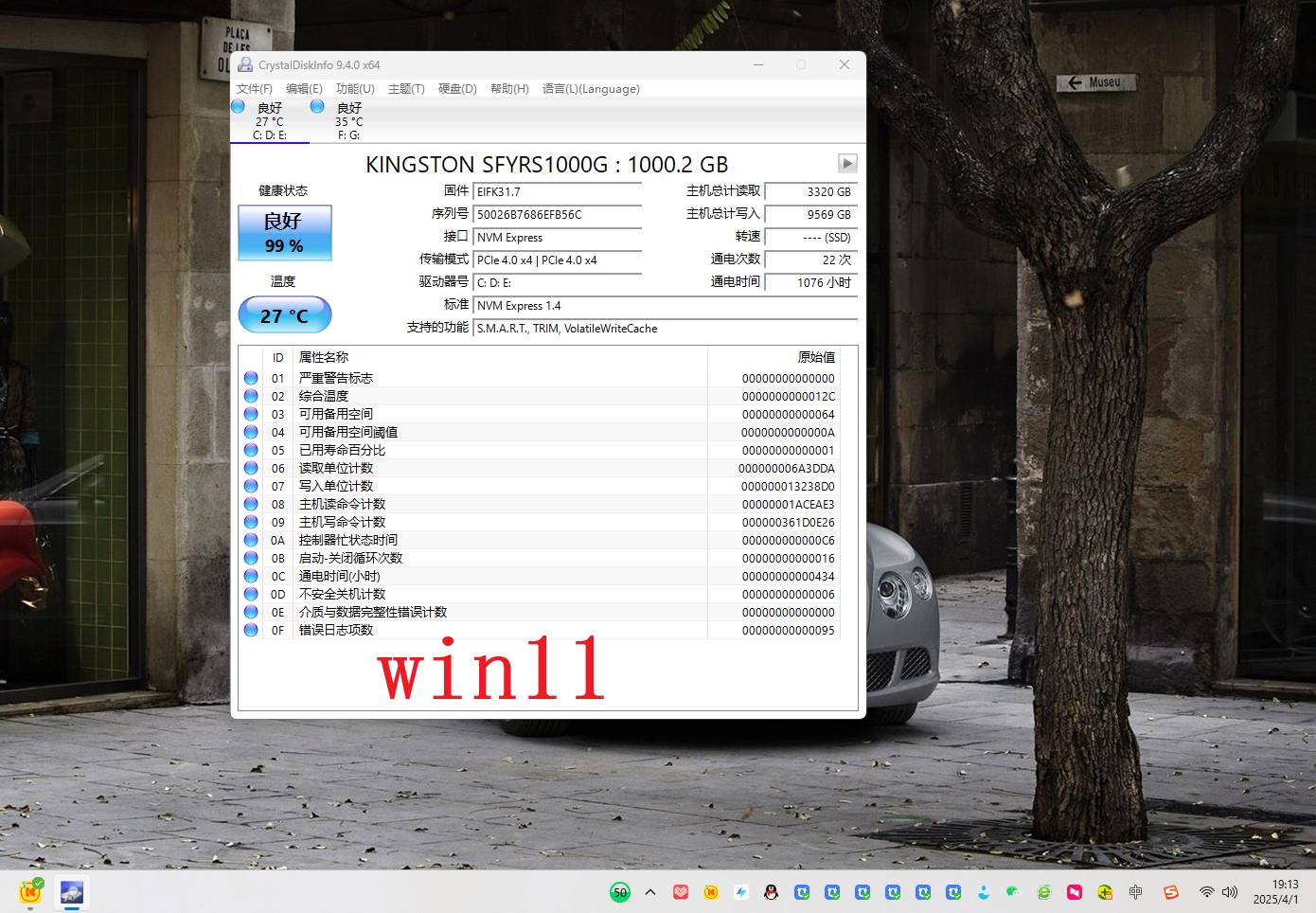The height and width of the screenshot is (913, 1316).
Task: Open the 功能(U) menu
Action: coord(355,89)
